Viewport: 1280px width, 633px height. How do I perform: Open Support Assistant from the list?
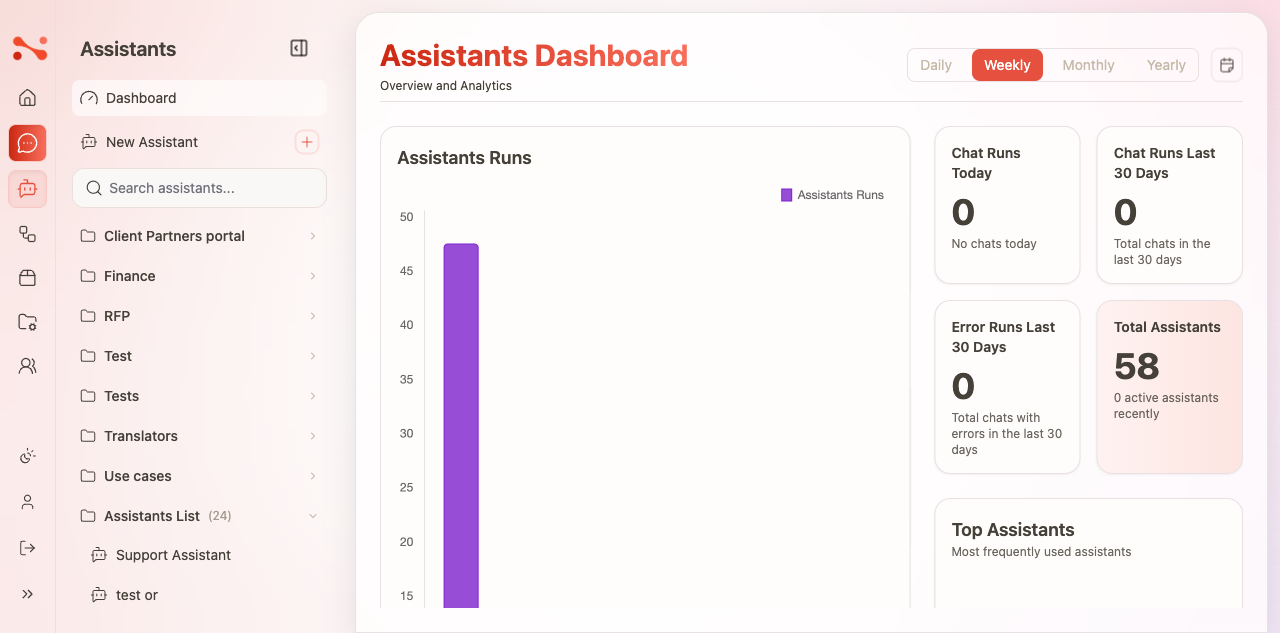click(173, 555)
